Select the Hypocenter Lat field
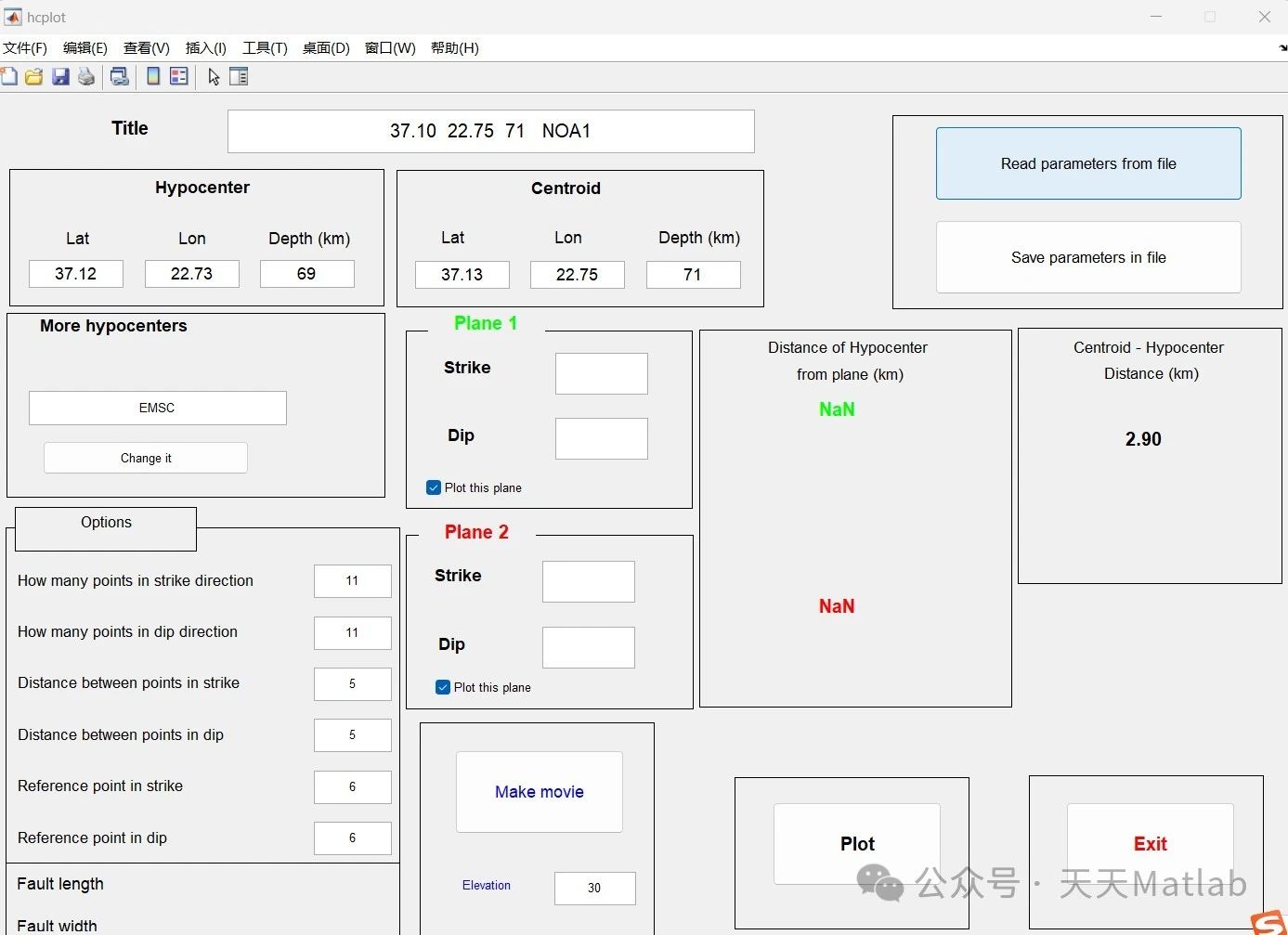1288x935 pixels. pos(76,274)
